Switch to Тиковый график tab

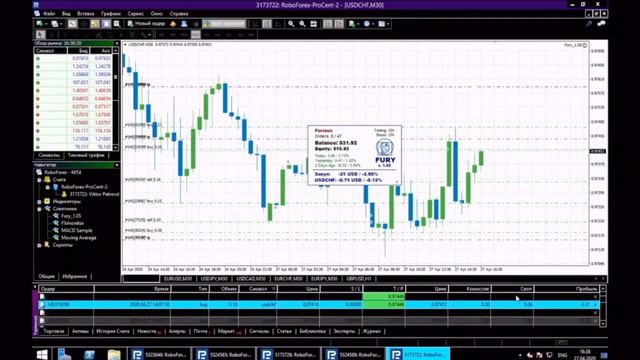tap(86, 155)
